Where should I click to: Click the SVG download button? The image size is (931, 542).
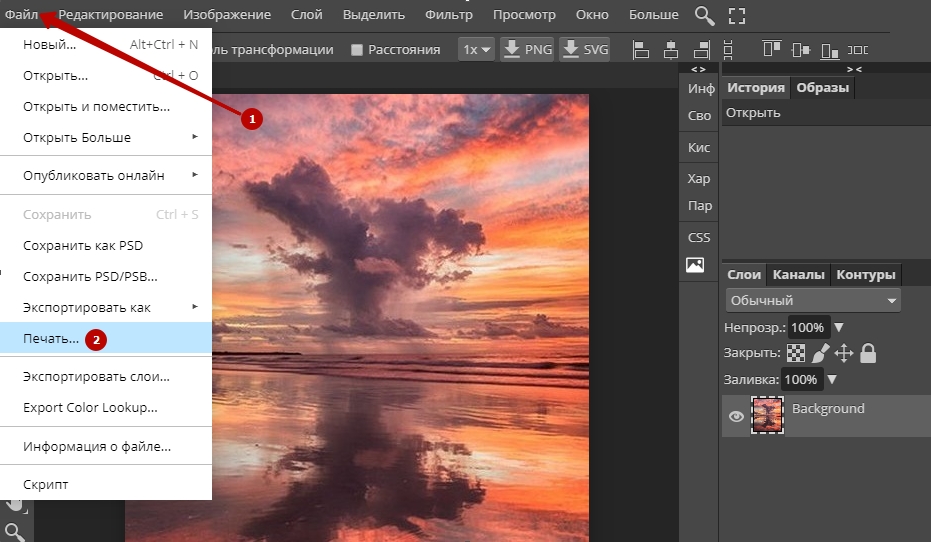pyautogui.click(x=585, y=49)
